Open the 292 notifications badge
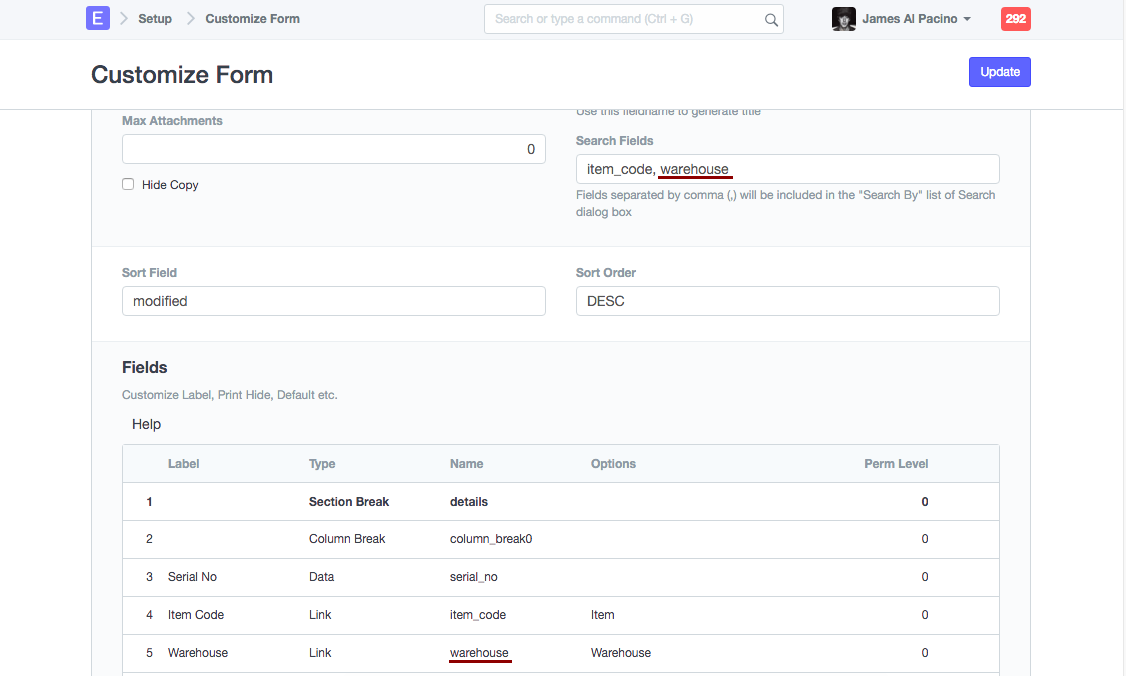Viewport: 1126px width, 676px height. (x=1015, y=19)
